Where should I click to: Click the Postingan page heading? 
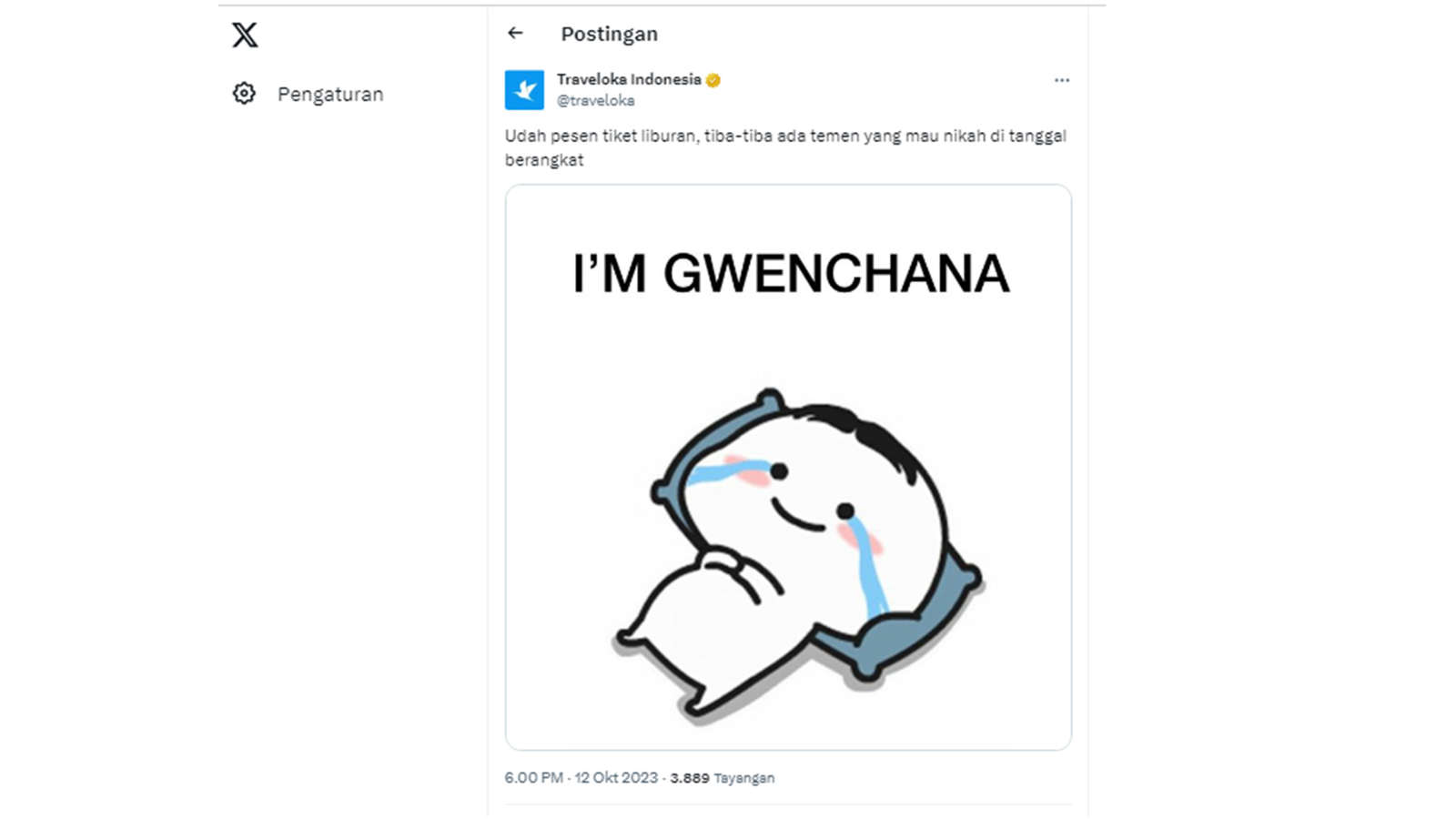click(609, 35)
